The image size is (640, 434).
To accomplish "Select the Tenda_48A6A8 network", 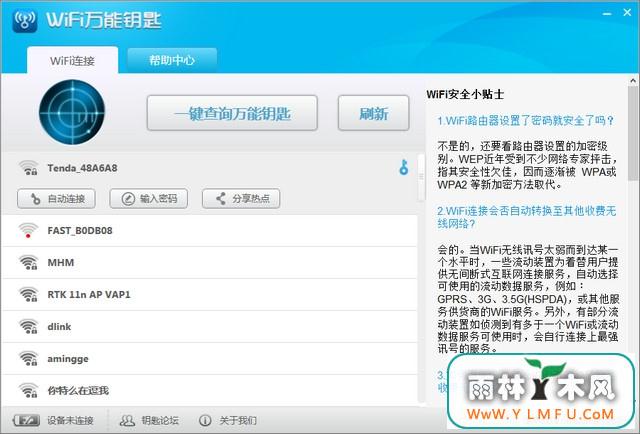I will point(209,168).
